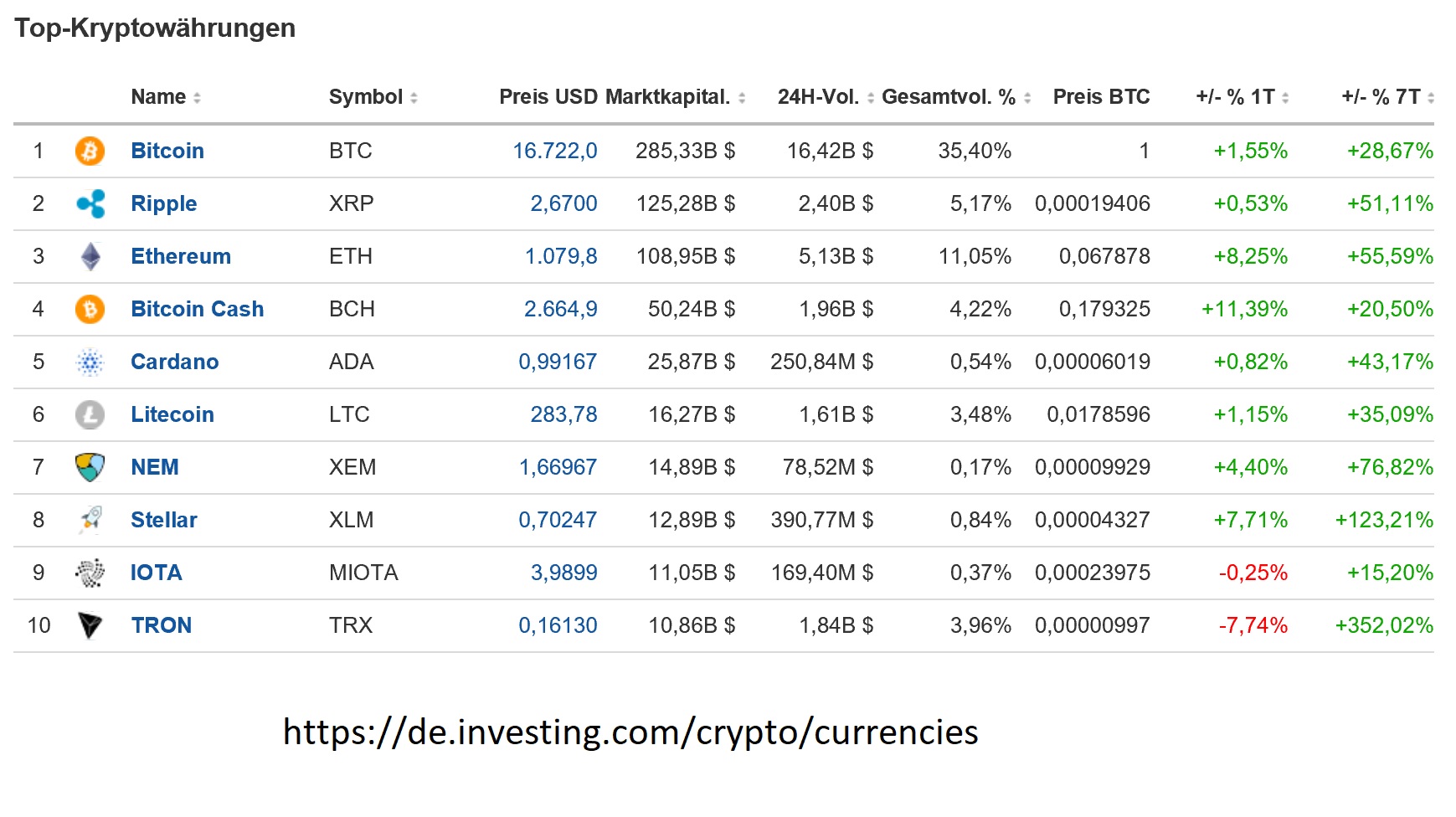This screenshot has width=1456, height=817.
Task: Open the Cardano currency page link
Action: coord(175,362)
